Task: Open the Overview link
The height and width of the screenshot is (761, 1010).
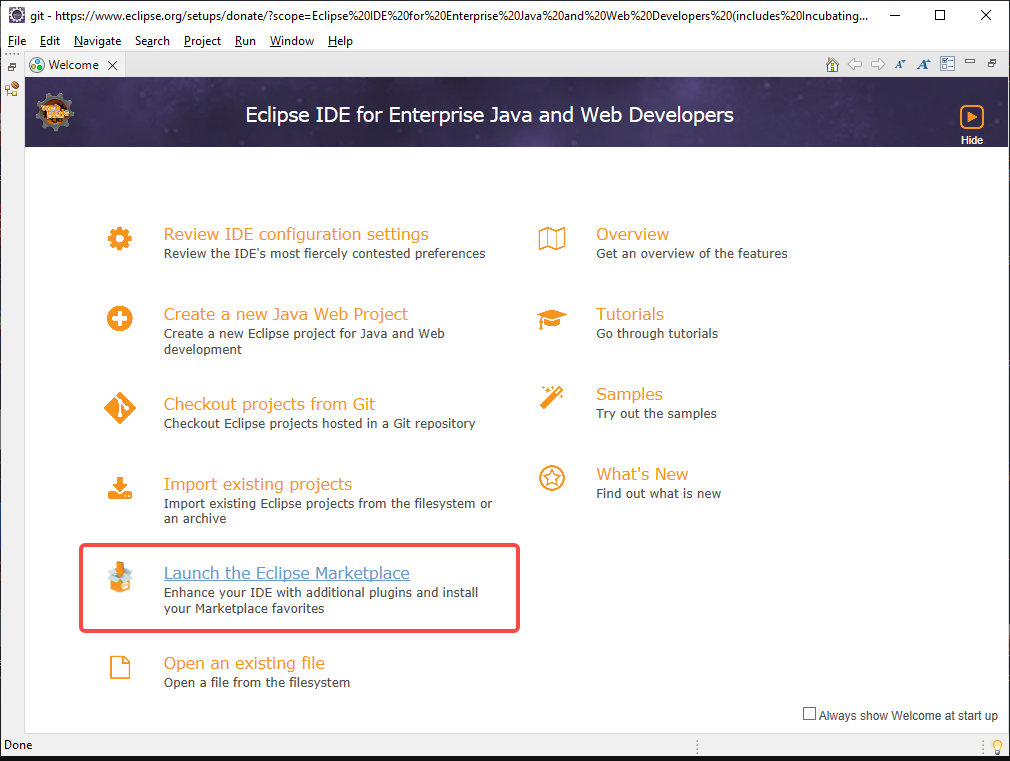Action: (x=633, y=234)
